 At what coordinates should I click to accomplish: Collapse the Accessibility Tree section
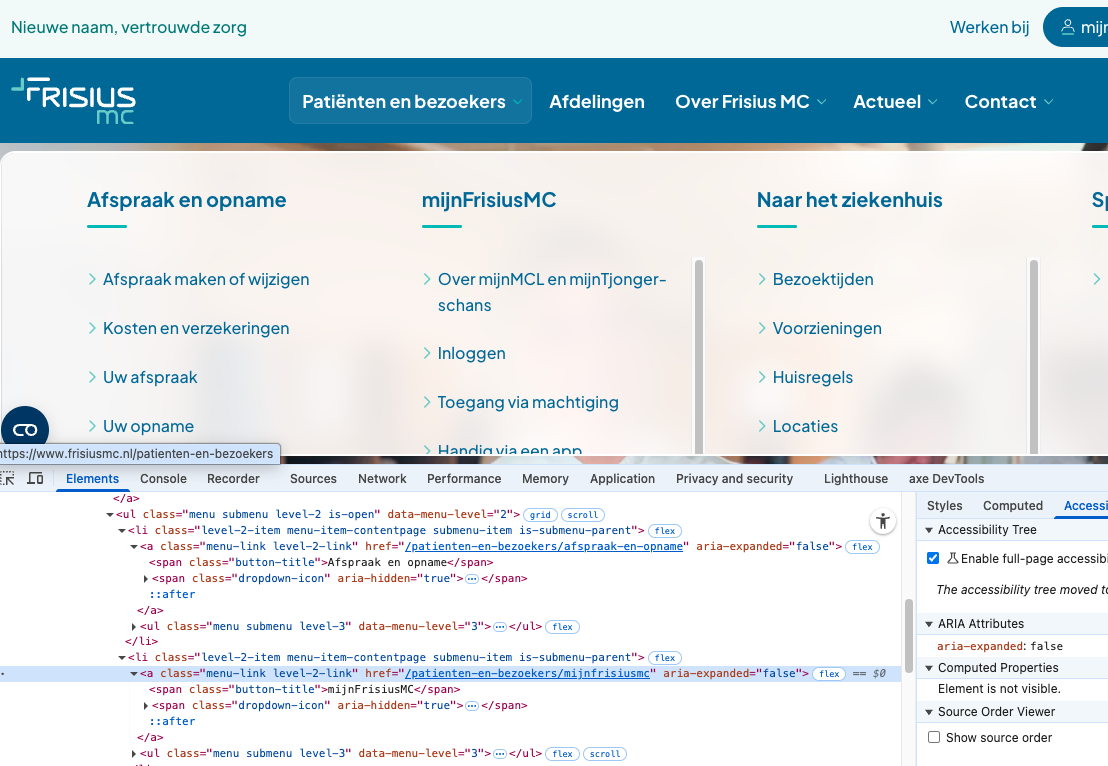click(929, 530)
